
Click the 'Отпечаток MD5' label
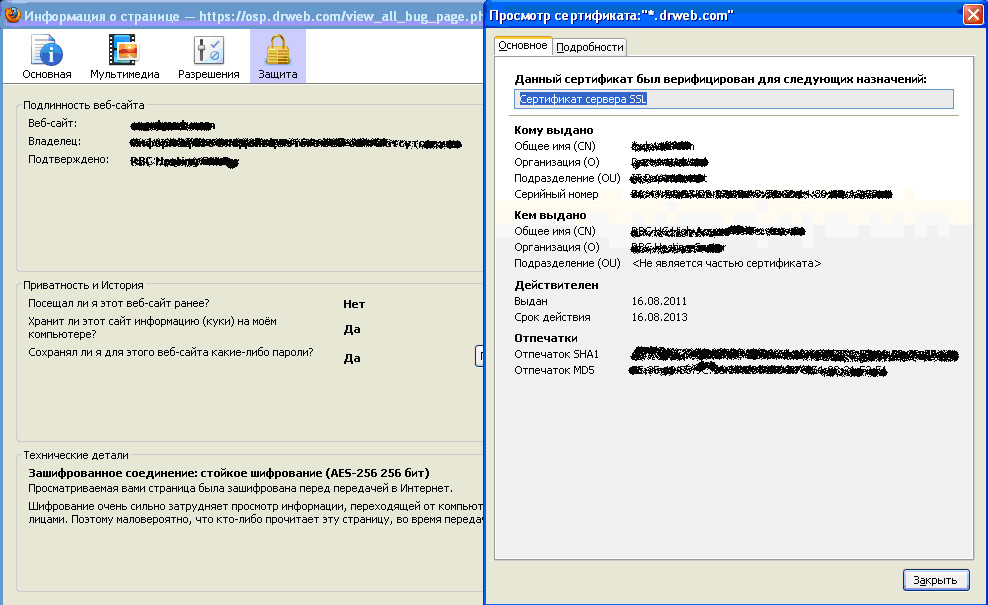coord(554,370)
